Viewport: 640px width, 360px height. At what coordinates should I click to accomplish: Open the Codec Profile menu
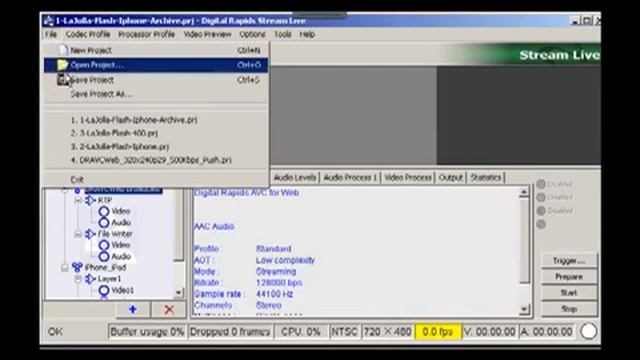[x=88, y=34]
